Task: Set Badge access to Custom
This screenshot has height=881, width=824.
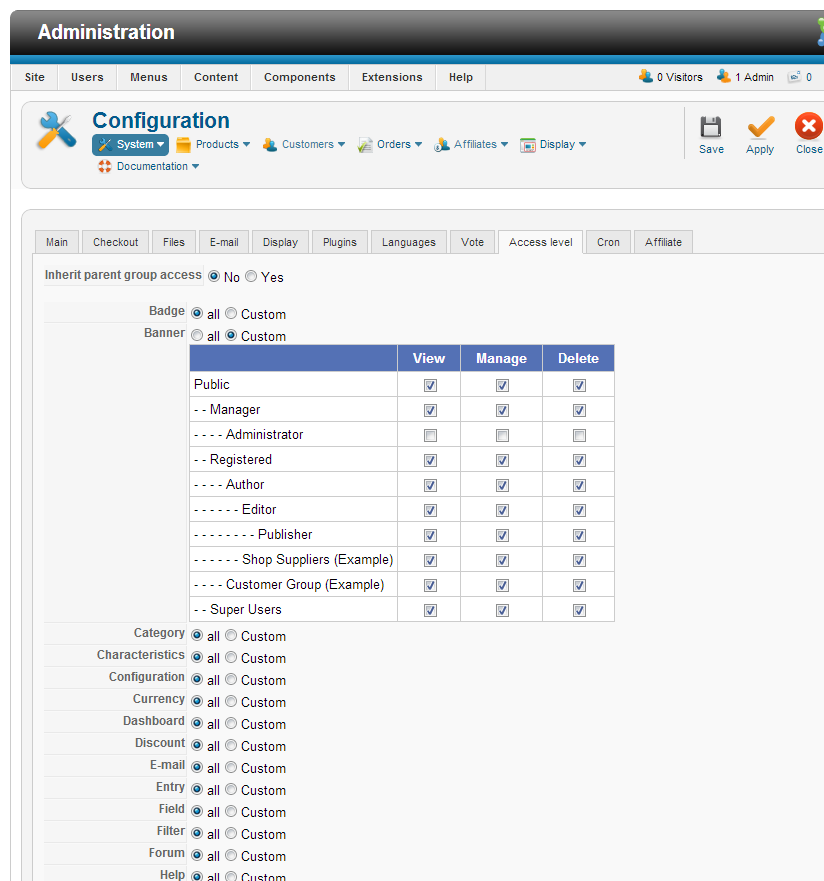Action: click(x=231, y=313)
